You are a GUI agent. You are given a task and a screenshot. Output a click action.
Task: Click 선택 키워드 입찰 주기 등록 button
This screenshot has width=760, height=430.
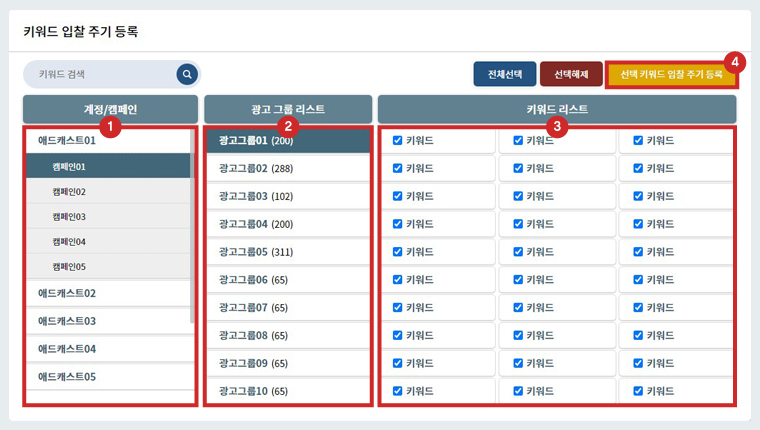coord(670,74)
